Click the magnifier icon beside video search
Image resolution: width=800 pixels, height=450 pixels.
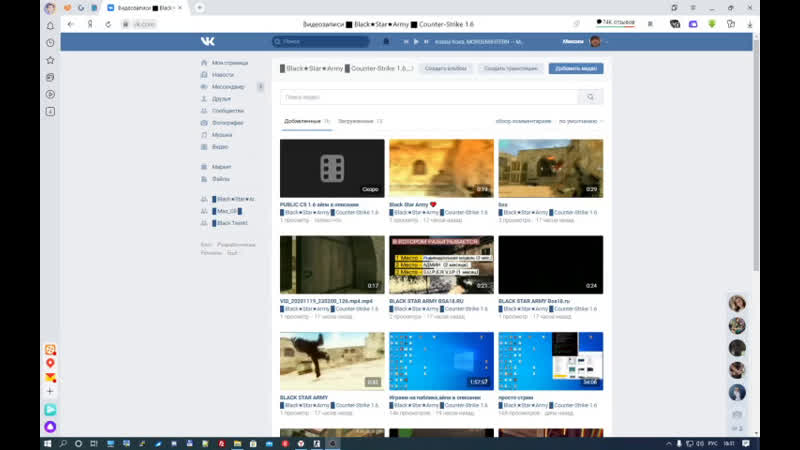coord(591,97)
